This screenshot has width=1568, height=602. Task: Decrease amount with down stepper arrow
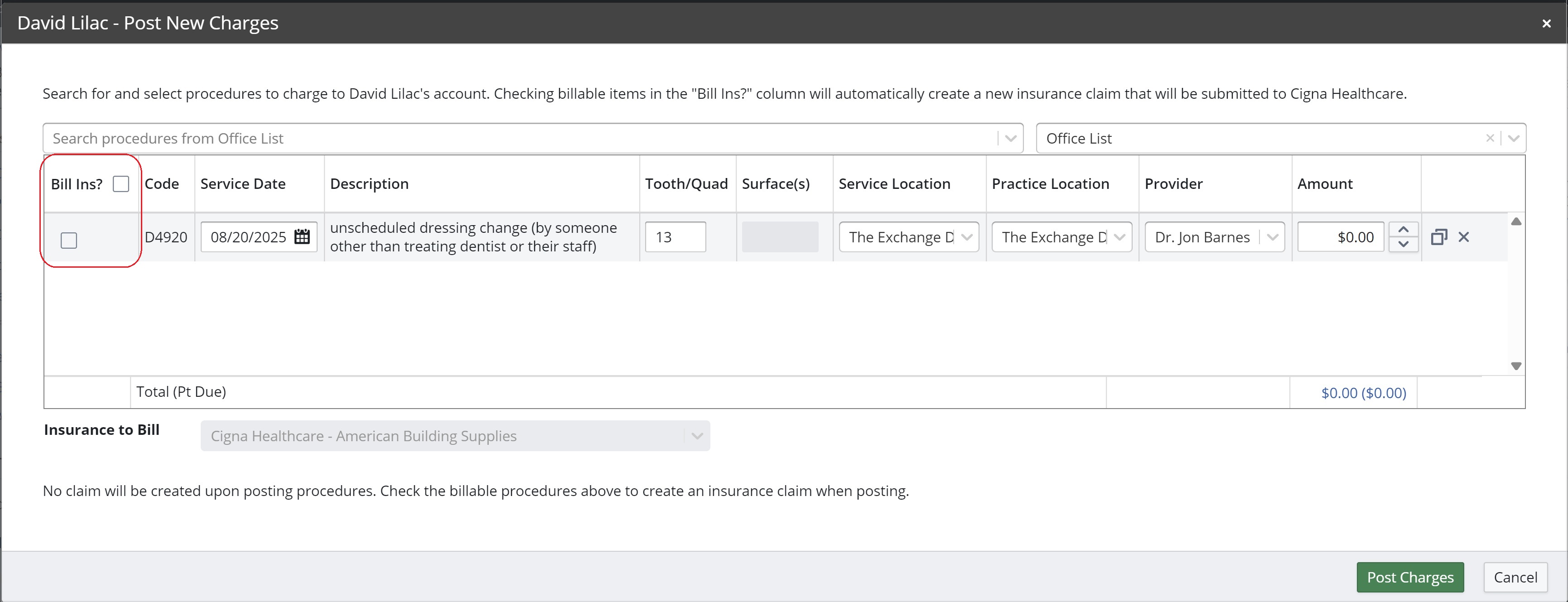pos(1404,244)
